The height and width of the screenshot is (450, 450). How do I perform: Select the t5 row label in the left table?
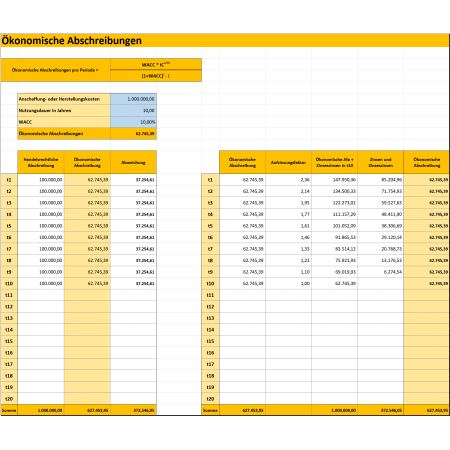(x=9, y=226)
